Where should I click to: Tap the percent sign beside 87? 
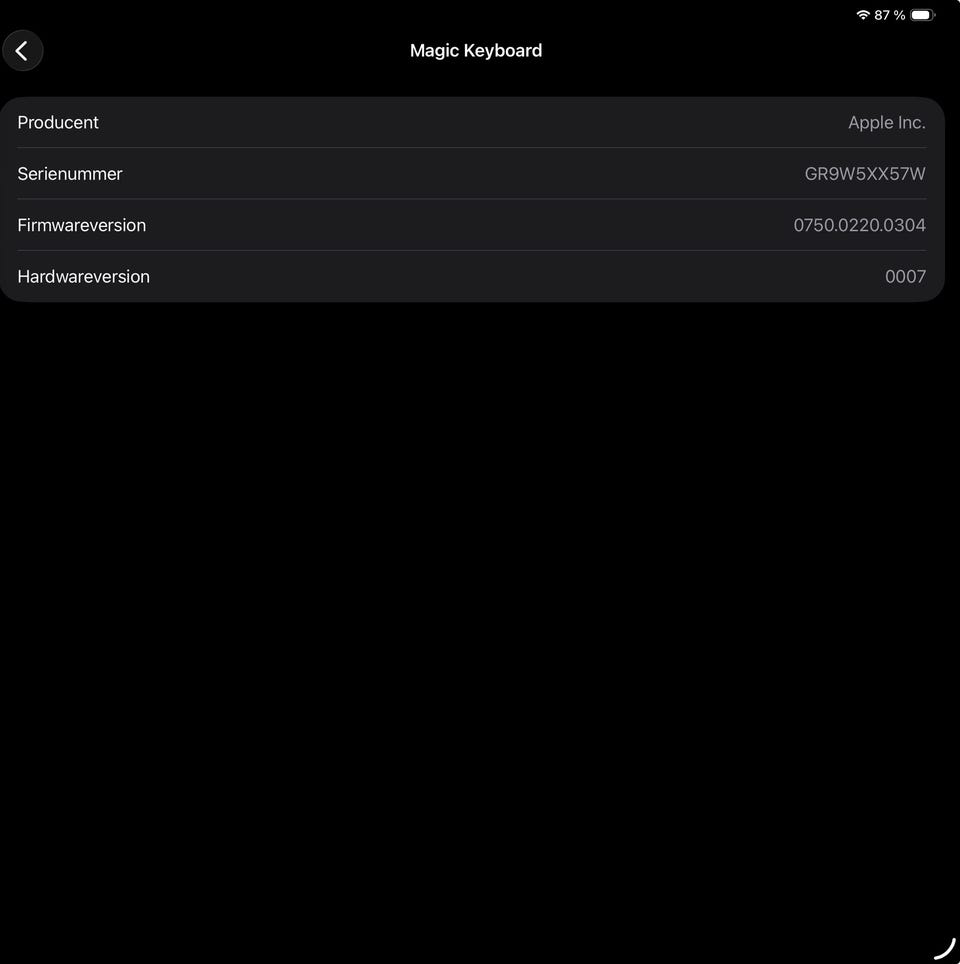point(899,15)
